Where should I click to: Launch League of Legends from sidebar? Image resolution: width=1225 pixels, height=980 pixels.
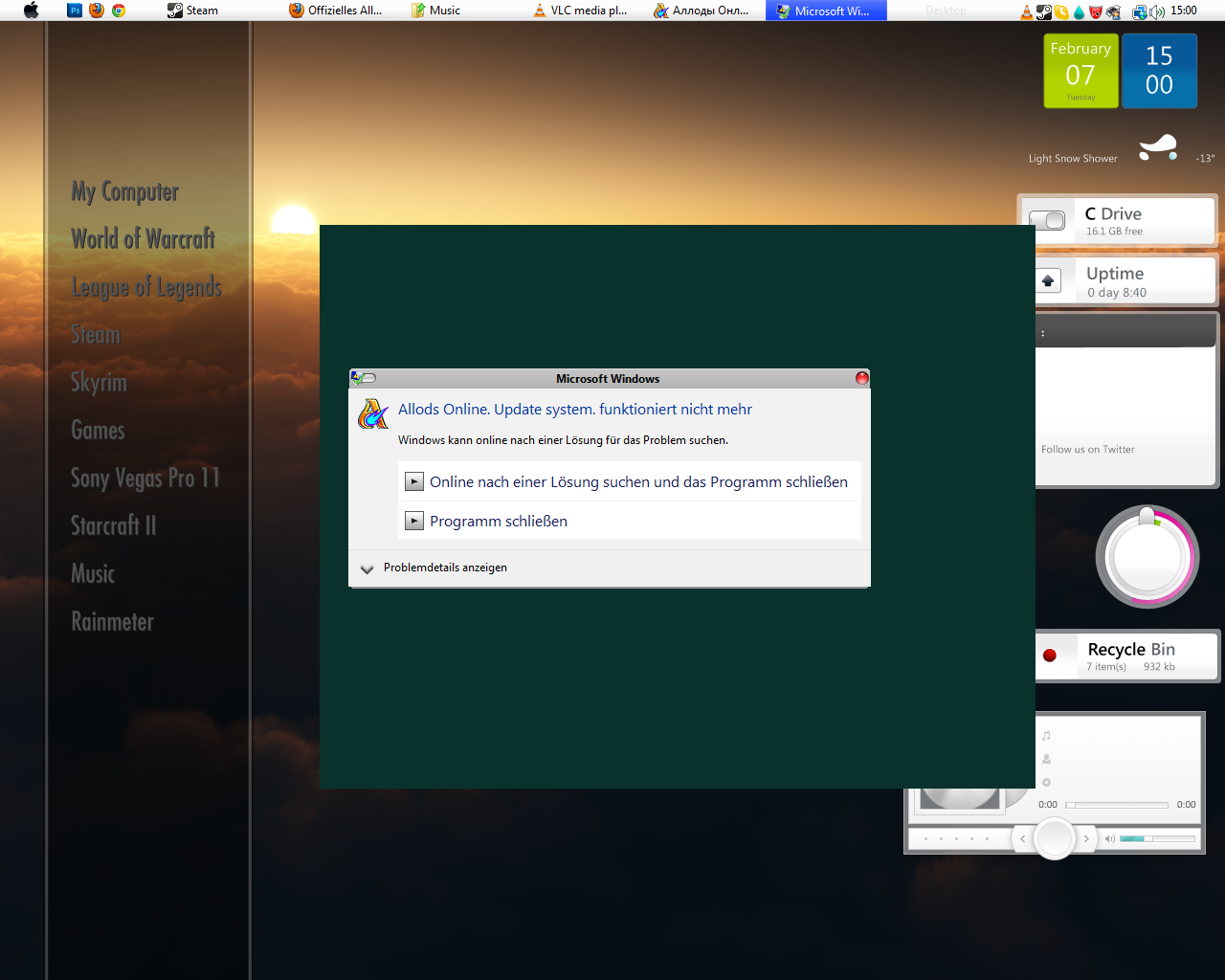click(x=146, y=287)
